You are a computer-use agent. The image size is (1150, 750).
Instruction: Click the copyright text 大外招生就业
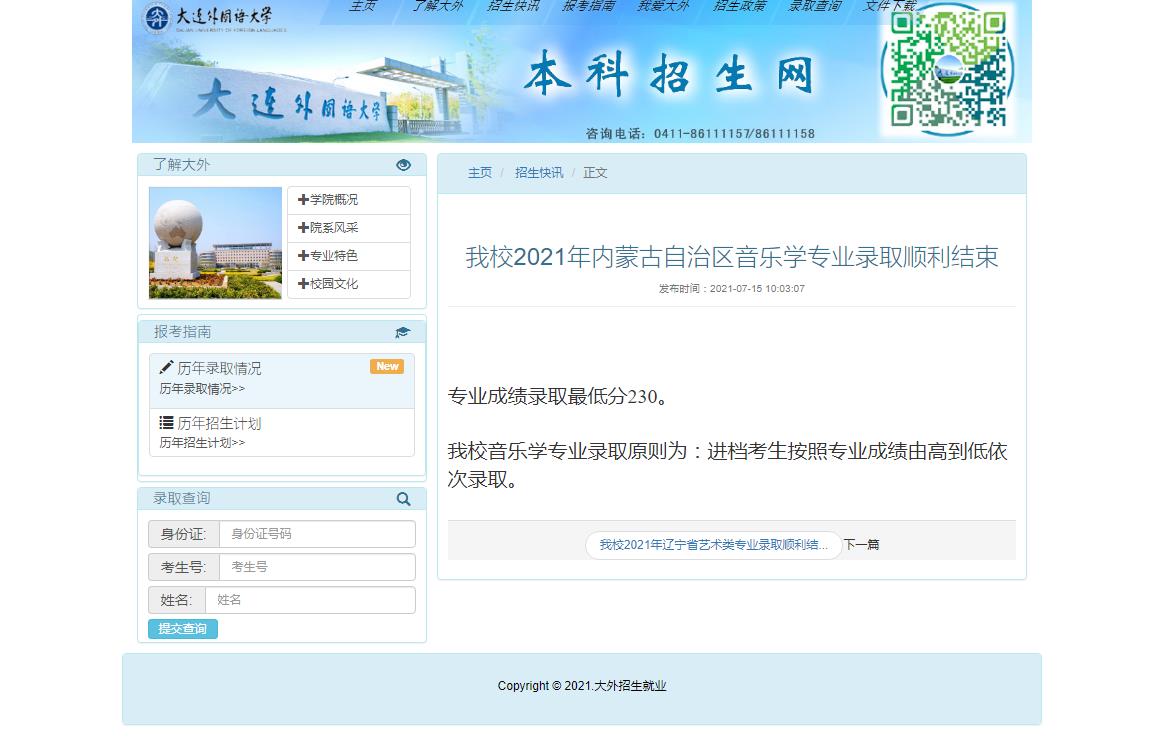630,686
